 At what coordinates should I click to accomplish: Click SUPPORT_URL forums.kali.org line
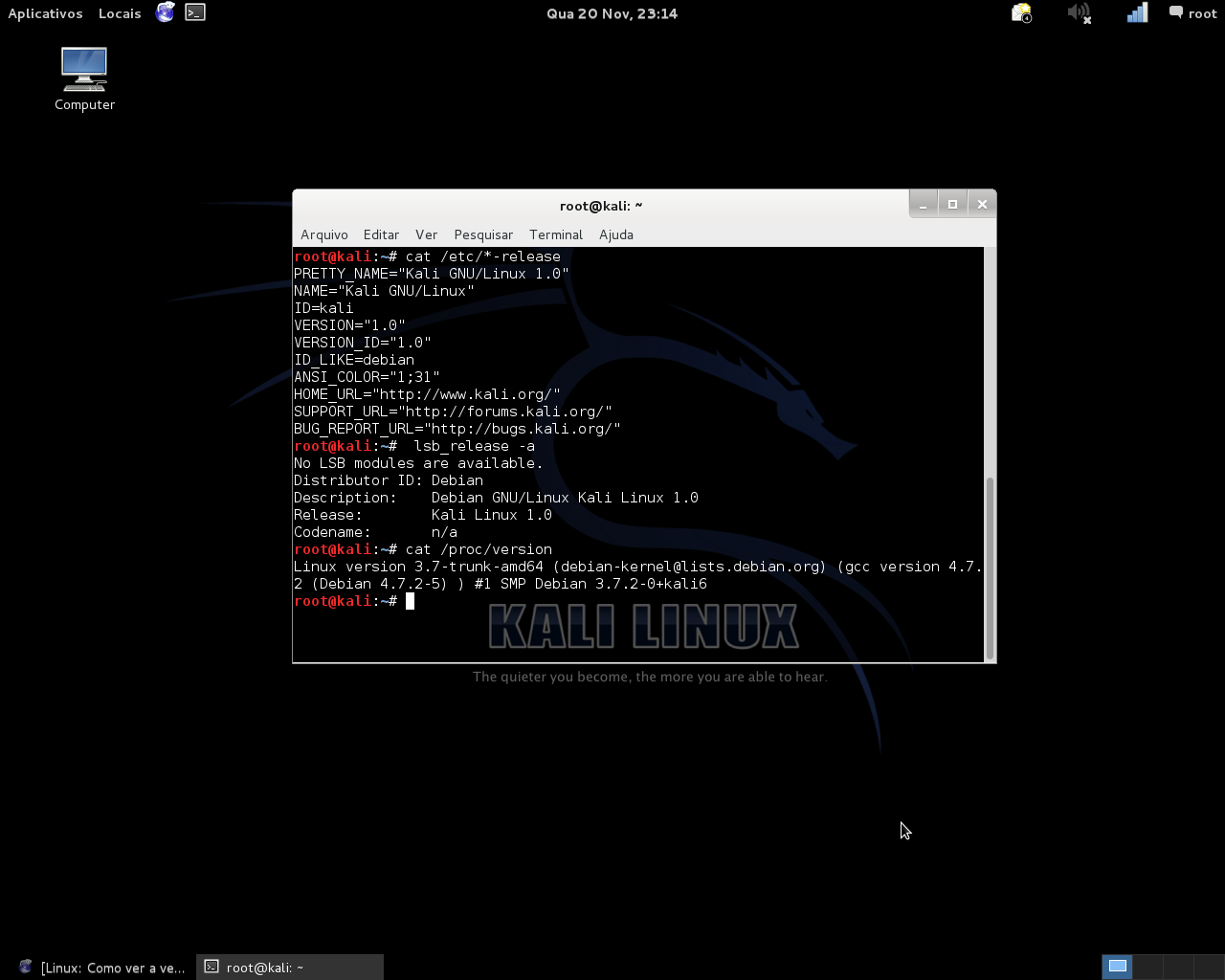pyautogui.click(x=453, y=412)
